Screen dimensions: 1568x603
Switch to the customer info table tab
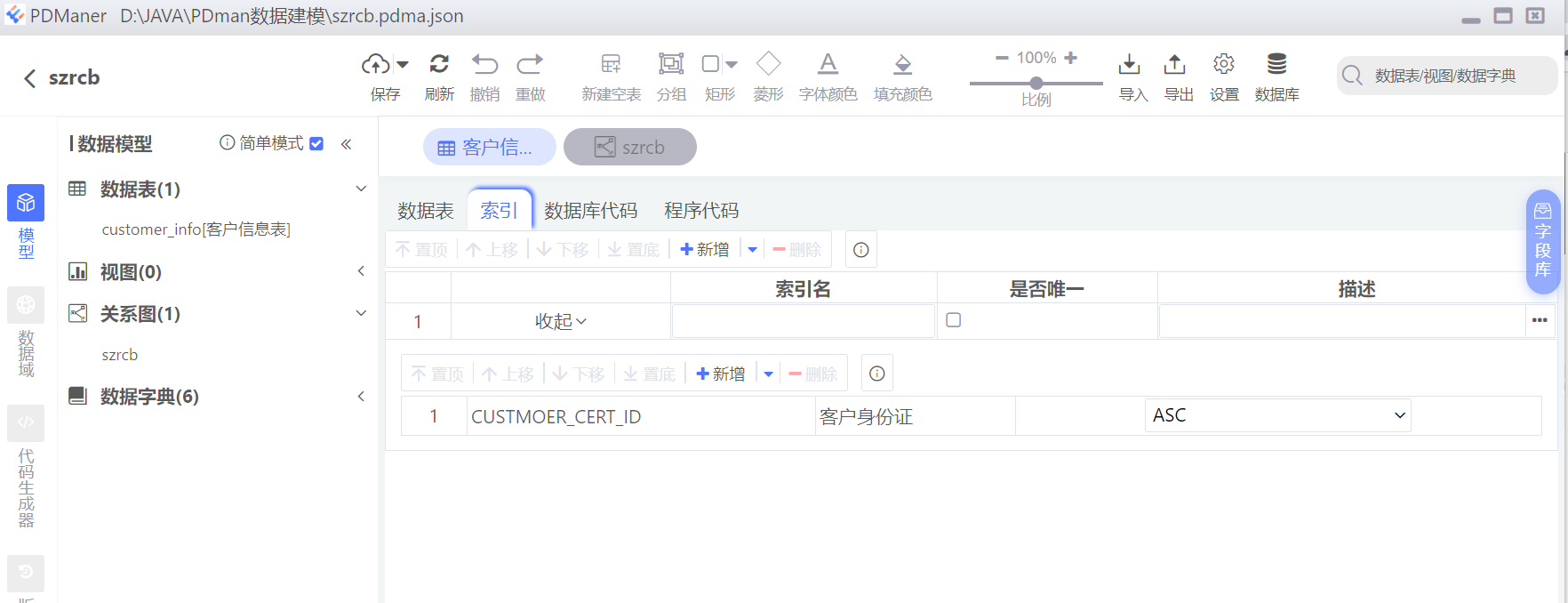[x=489, y=147]
